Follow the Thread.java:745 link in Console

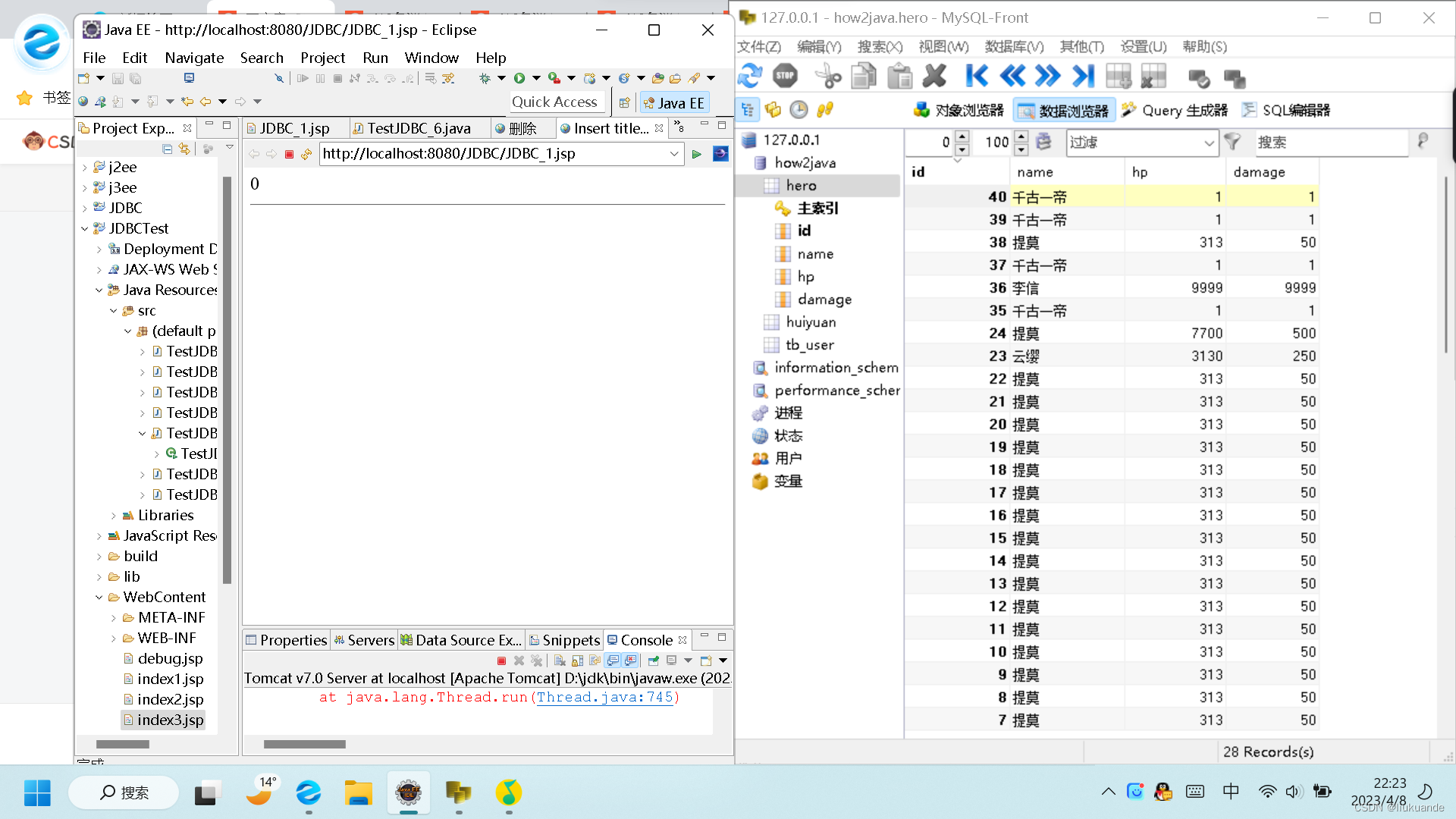603,697
